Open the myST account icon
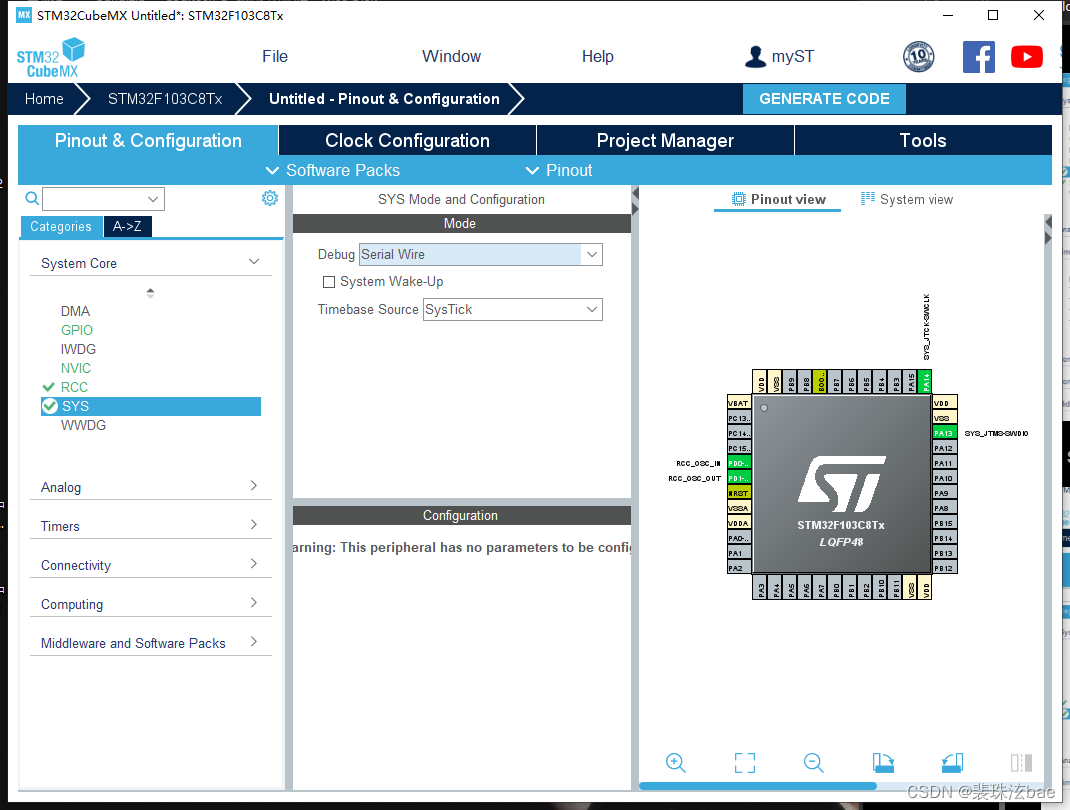1070x810 pixels. point(755,57)
